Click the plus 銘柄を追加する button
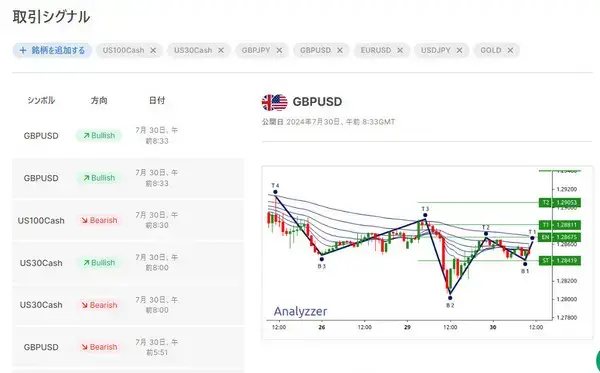600x373 pixels. pyautogui.click(x=52, y=50)
